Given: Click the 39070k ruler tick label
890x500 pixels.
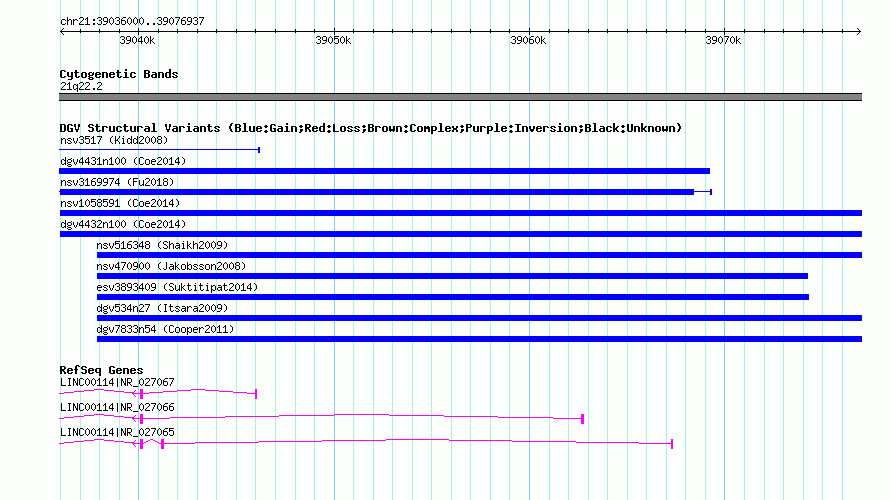Looking at the screenshot, I should (x=723, y=40).
